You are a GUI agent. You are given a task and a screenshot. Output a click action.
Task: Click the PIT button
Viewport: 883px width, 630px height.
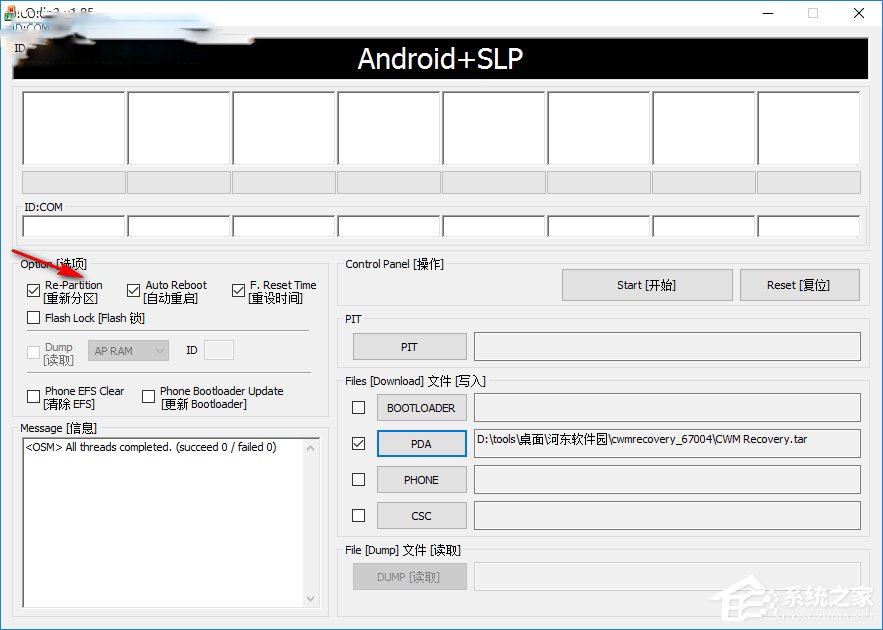[409, 346]
